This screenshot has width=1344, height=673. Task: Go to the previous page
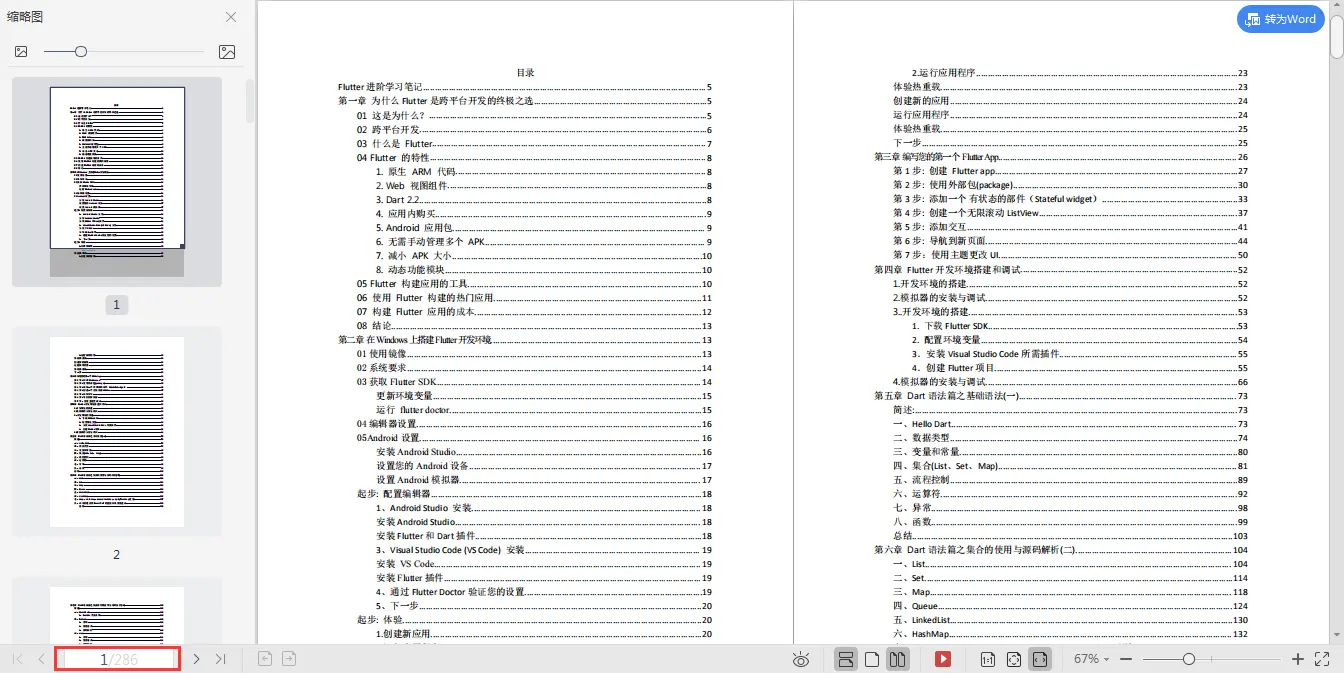coord(41,659)
